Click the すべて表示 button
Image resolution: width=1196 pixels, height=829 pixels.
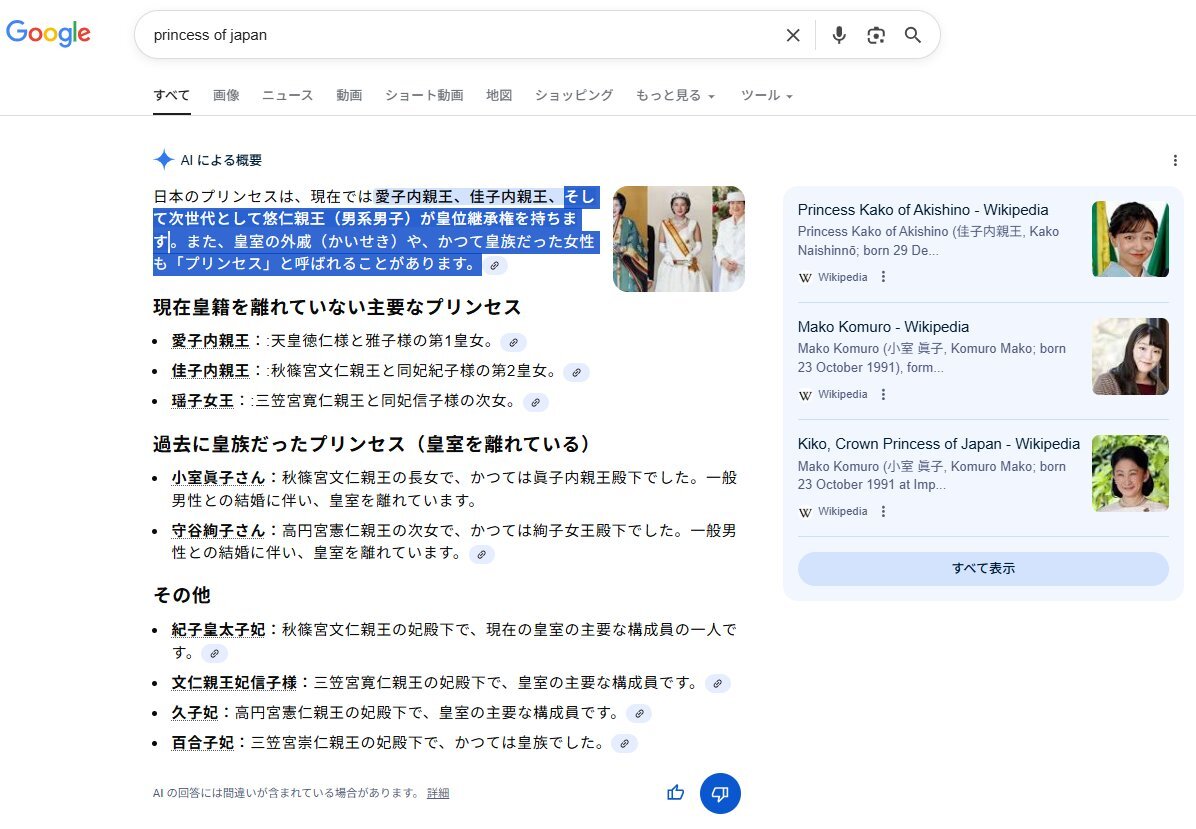(x=983, y=568)
